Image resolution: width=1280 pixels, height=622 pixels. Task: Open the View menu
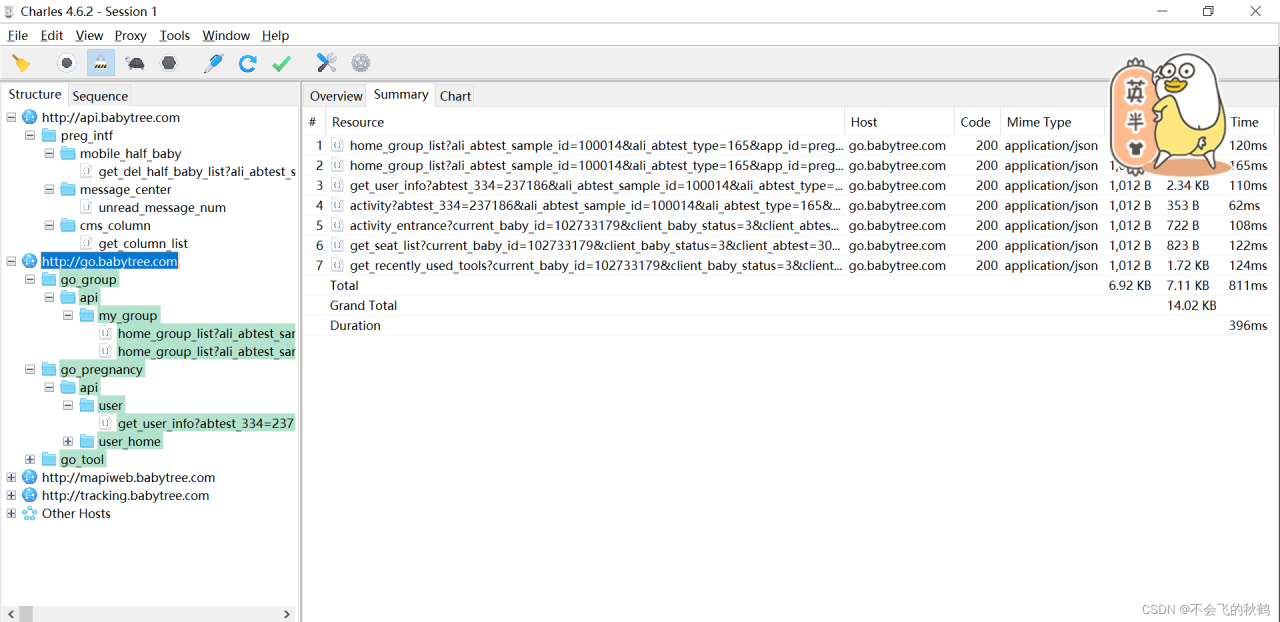coord(89,35)
